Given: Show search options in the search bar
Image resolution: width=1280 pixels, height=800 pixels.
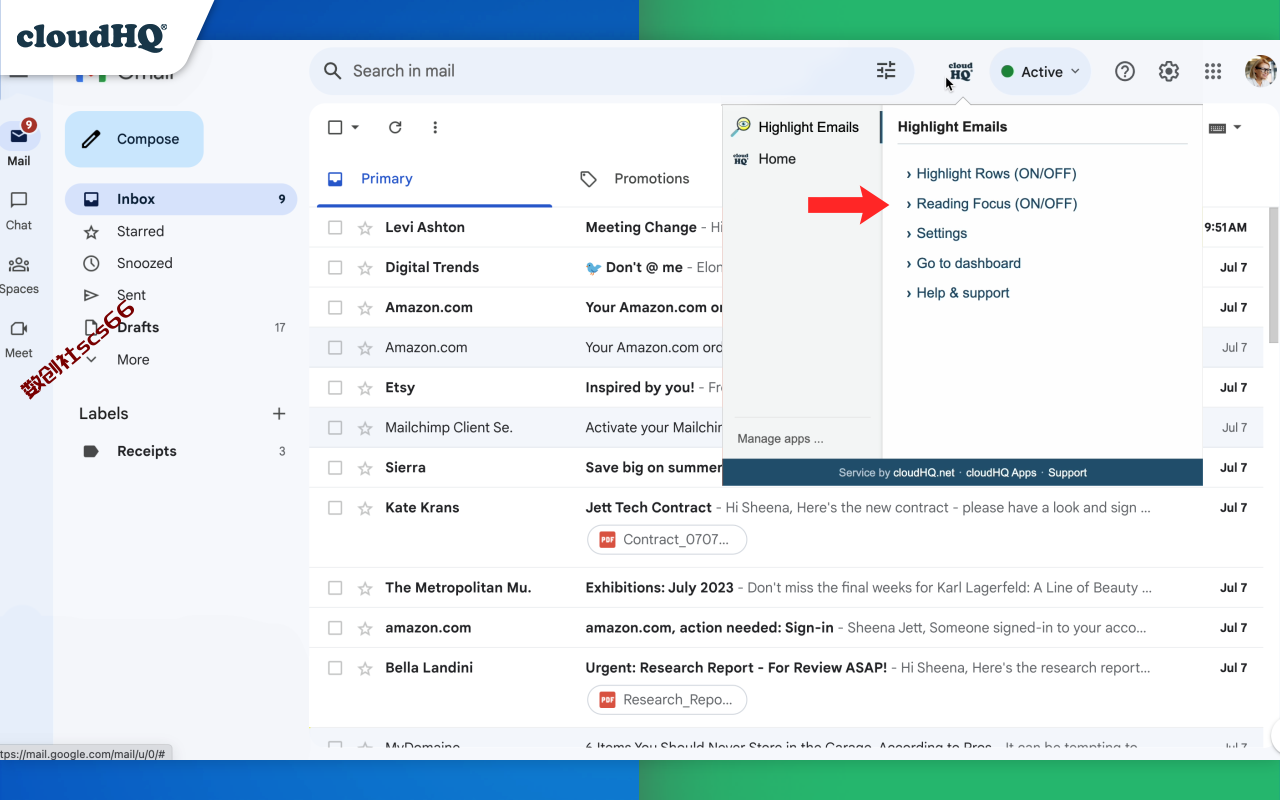Looking at the screenshot, I should (x=886, y=71).
